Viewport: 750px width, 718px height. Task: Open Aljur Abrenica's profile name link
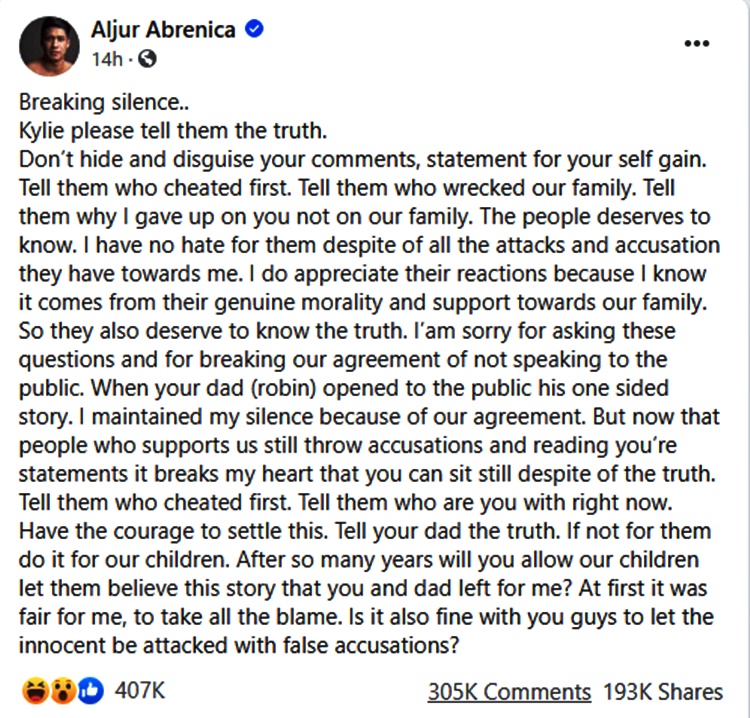pos(163,30)
